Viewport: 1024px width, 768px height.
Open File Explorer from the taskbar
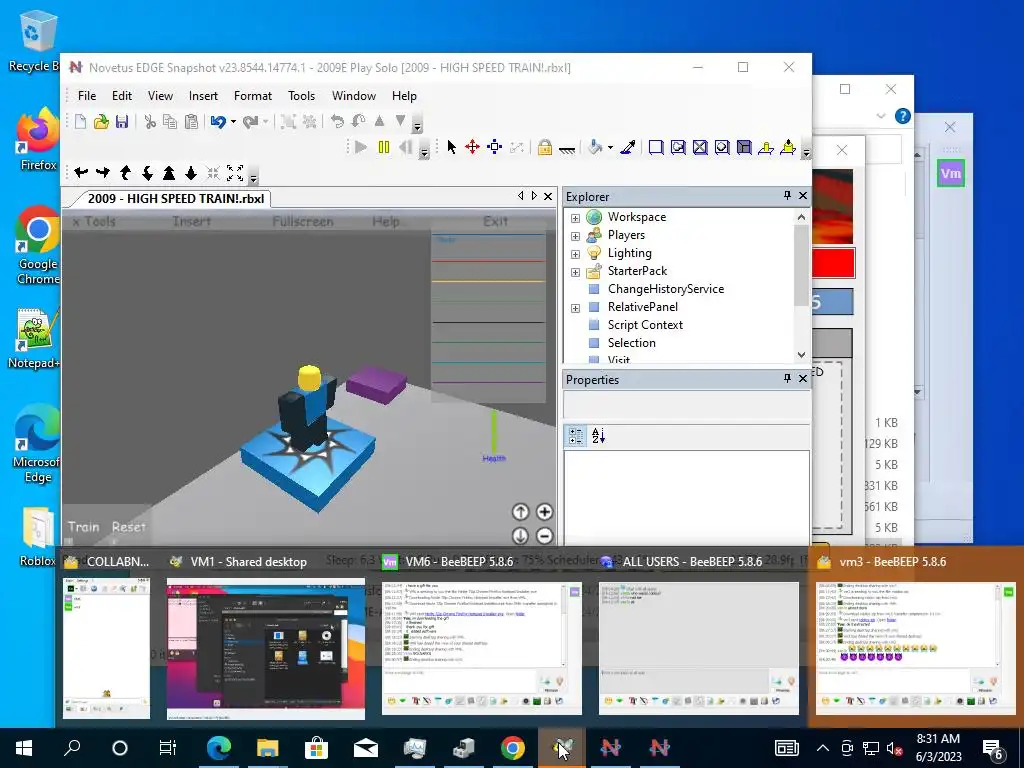click(x=267, y=748)
